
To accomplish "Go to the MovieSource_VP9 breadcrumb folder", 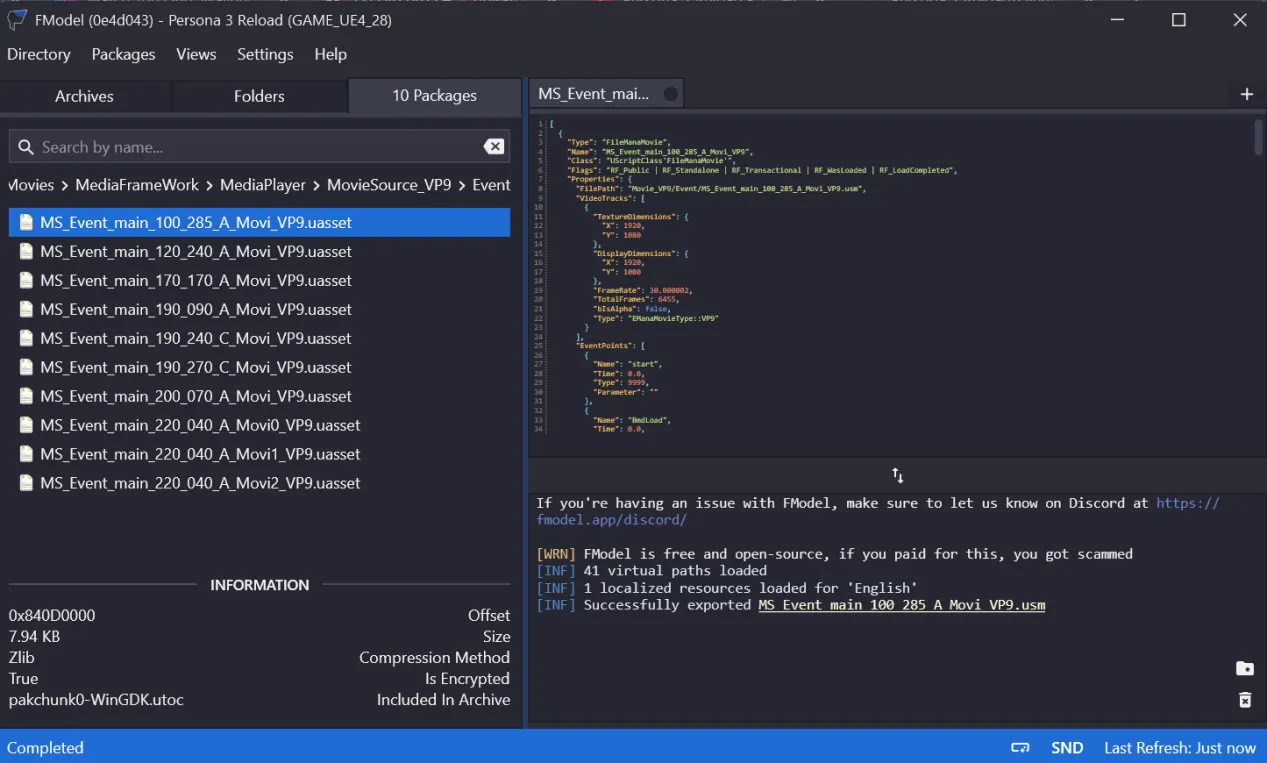I will (x=389, y=185).
